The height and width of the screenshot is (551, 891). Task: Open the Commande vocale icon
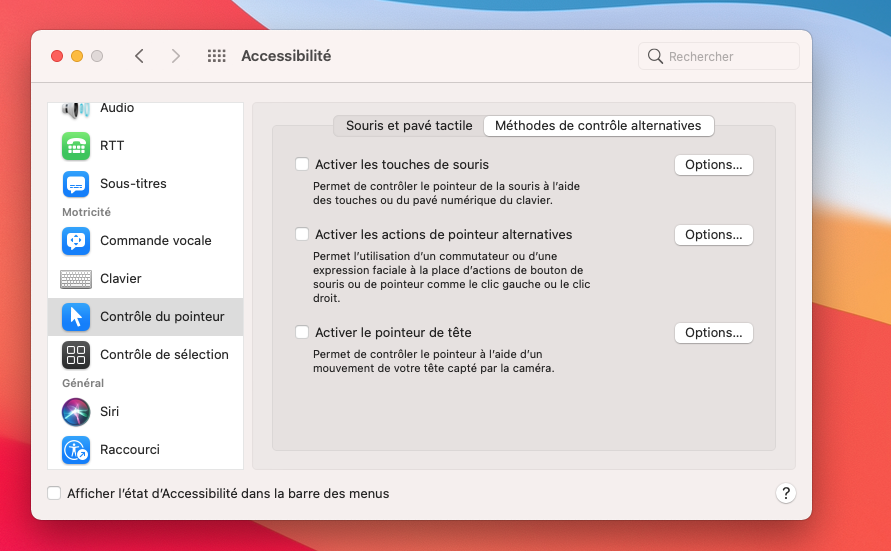(x=76, y=241)
